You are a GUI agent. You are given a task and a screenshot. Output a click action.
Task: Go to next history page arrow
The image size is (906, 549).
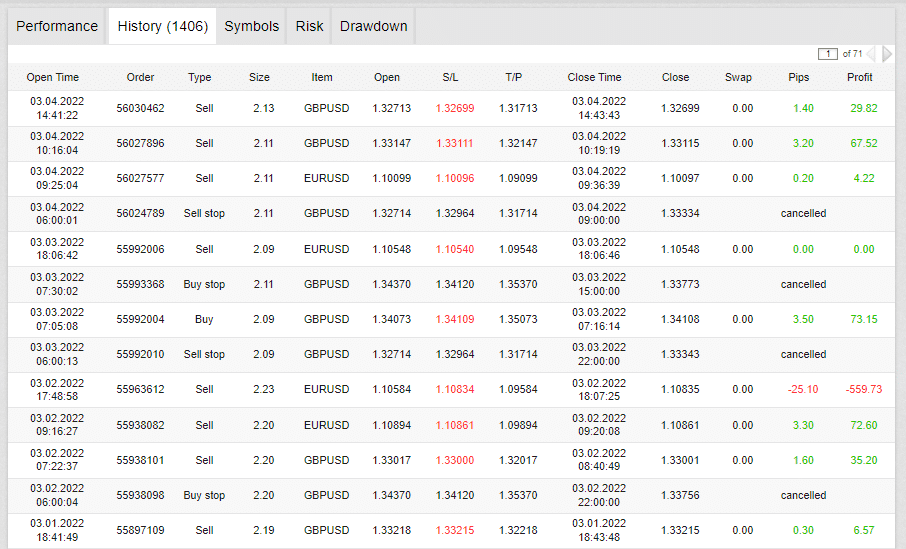click(x=887, y=54)
